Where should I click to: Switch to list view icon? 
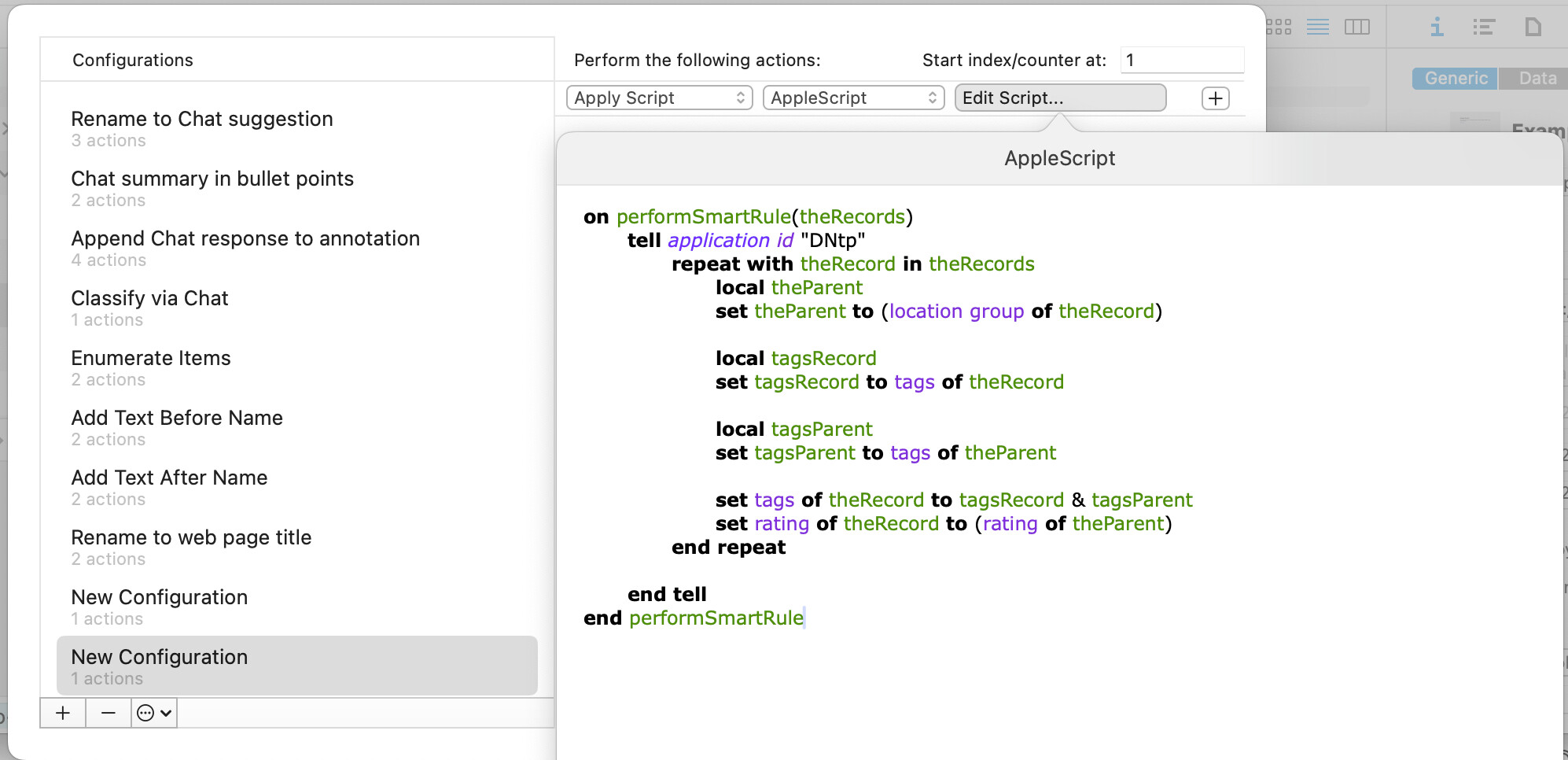pyautogui.click(x=1318, y=28)
